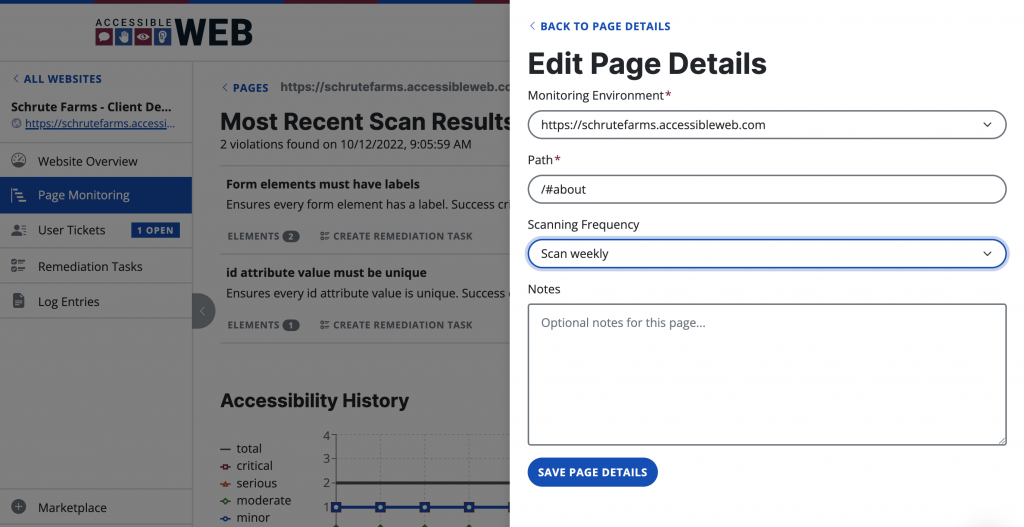1024x527 pixels.
Task: Open Monitoring Environment dropdown
Action: (x=767, y=125)
